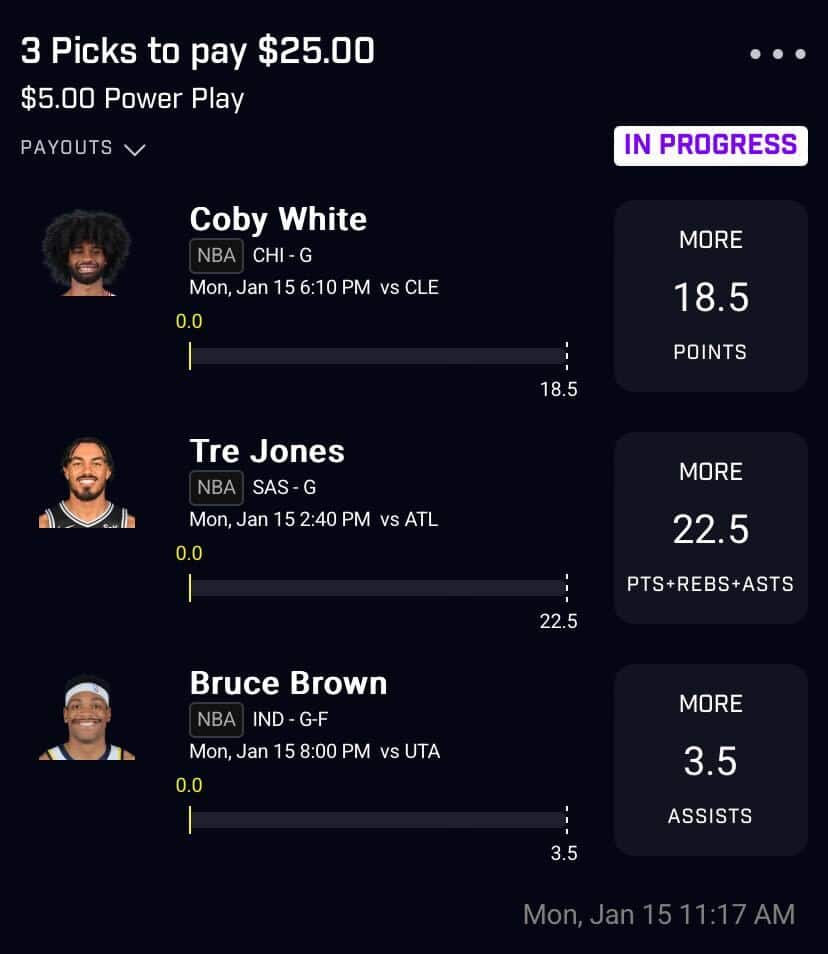Click the "3 Picks to pay $25.00" header
Viewport: 828px width, 954px height.
click(197, 52)
